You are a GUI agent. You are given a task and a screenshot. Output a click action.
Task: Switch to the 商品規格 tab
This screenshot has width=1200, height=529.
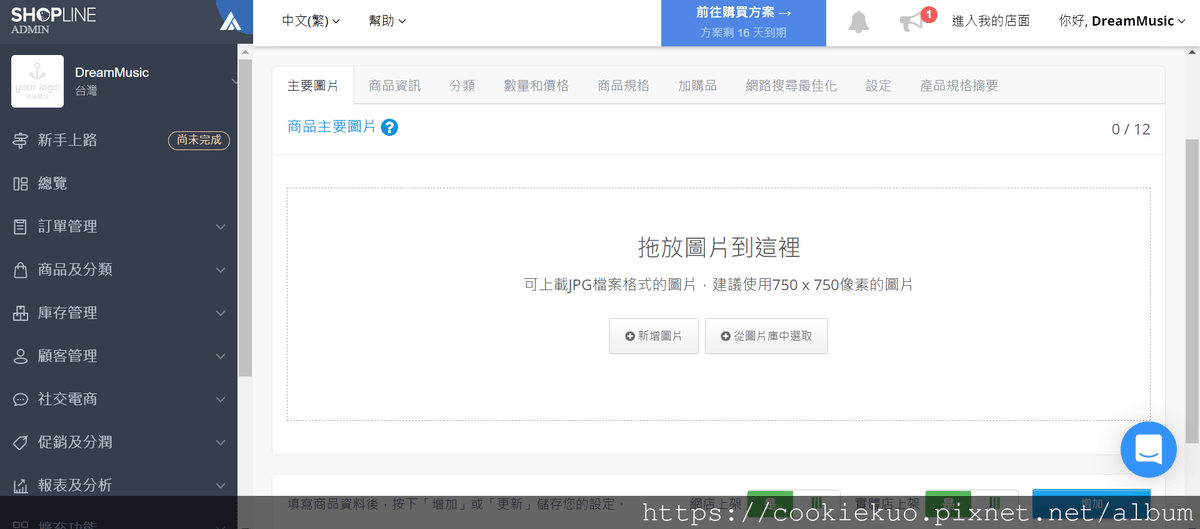click(x=623, y=86)
